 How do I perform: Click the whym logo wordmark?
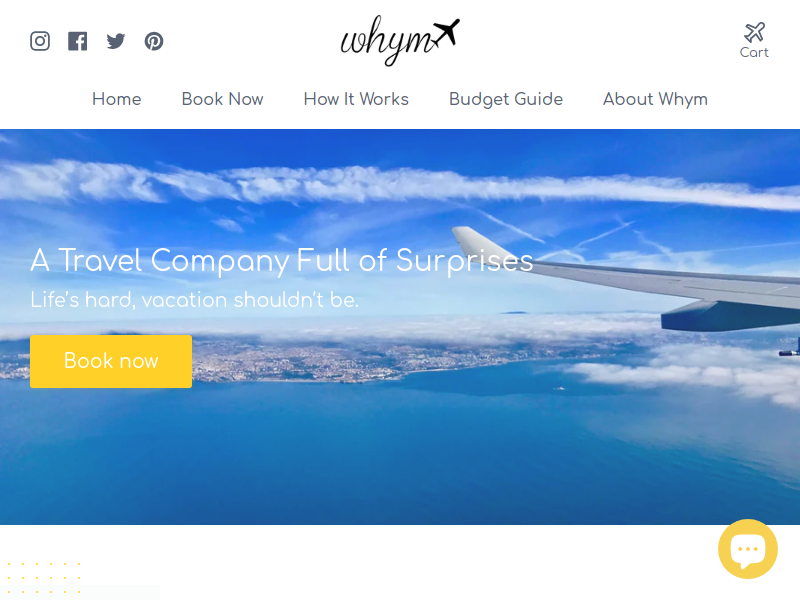(x=388, y=42)
